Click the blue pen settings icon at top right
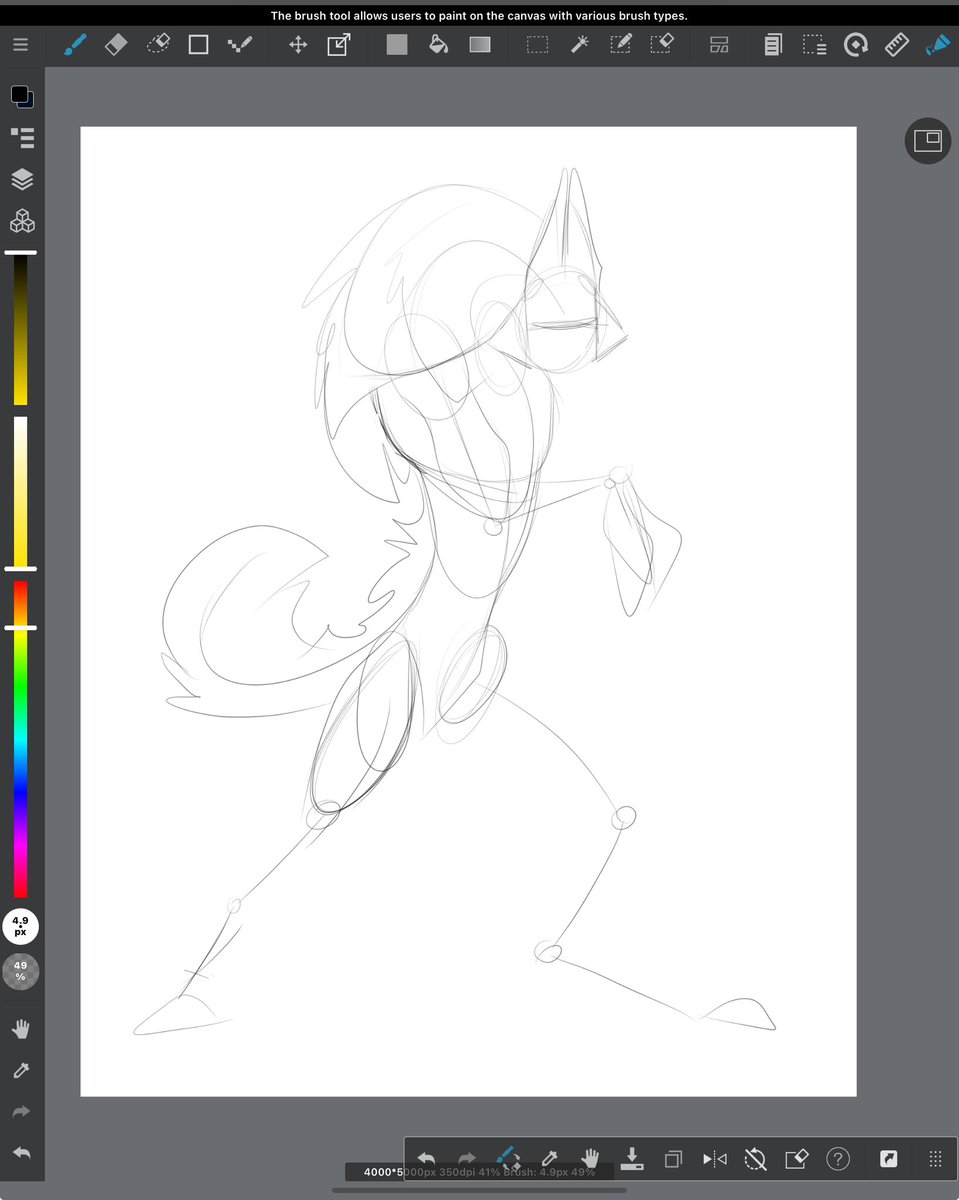 [937, 45]
